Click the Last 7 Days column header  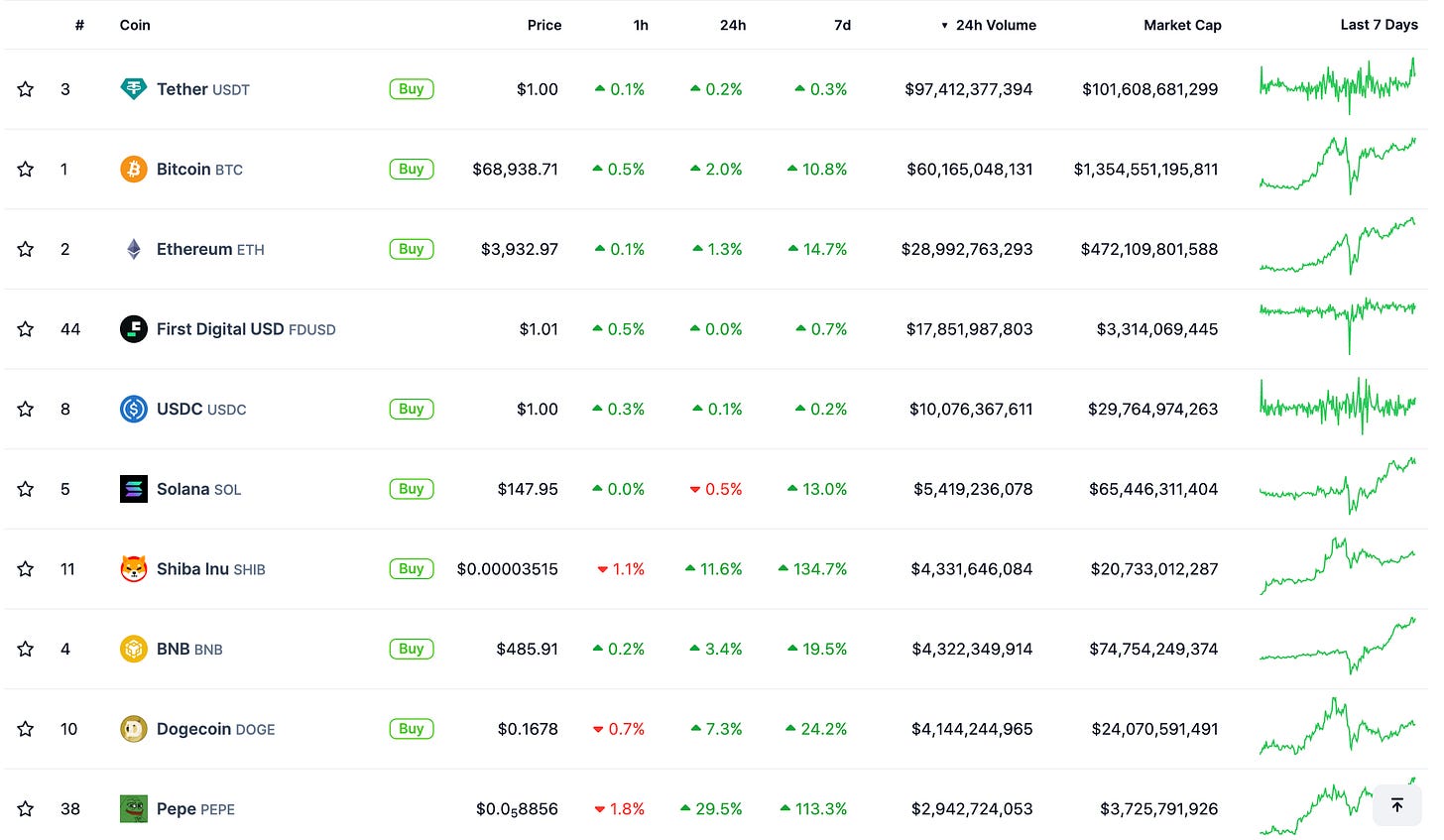(x=1379, y=25)
